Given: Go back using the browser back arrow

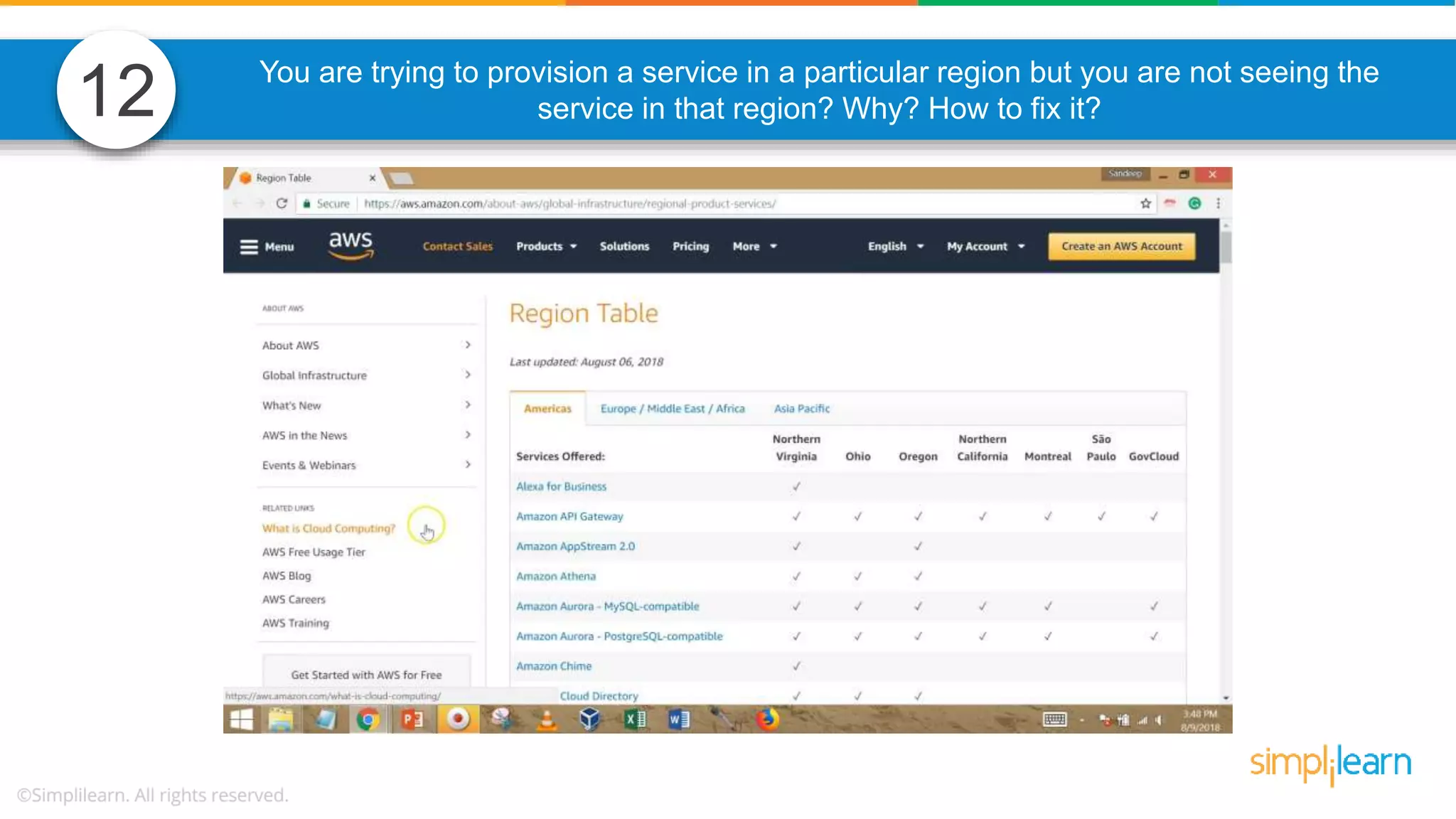Looking at the screenshot, I should coord(237,203).
